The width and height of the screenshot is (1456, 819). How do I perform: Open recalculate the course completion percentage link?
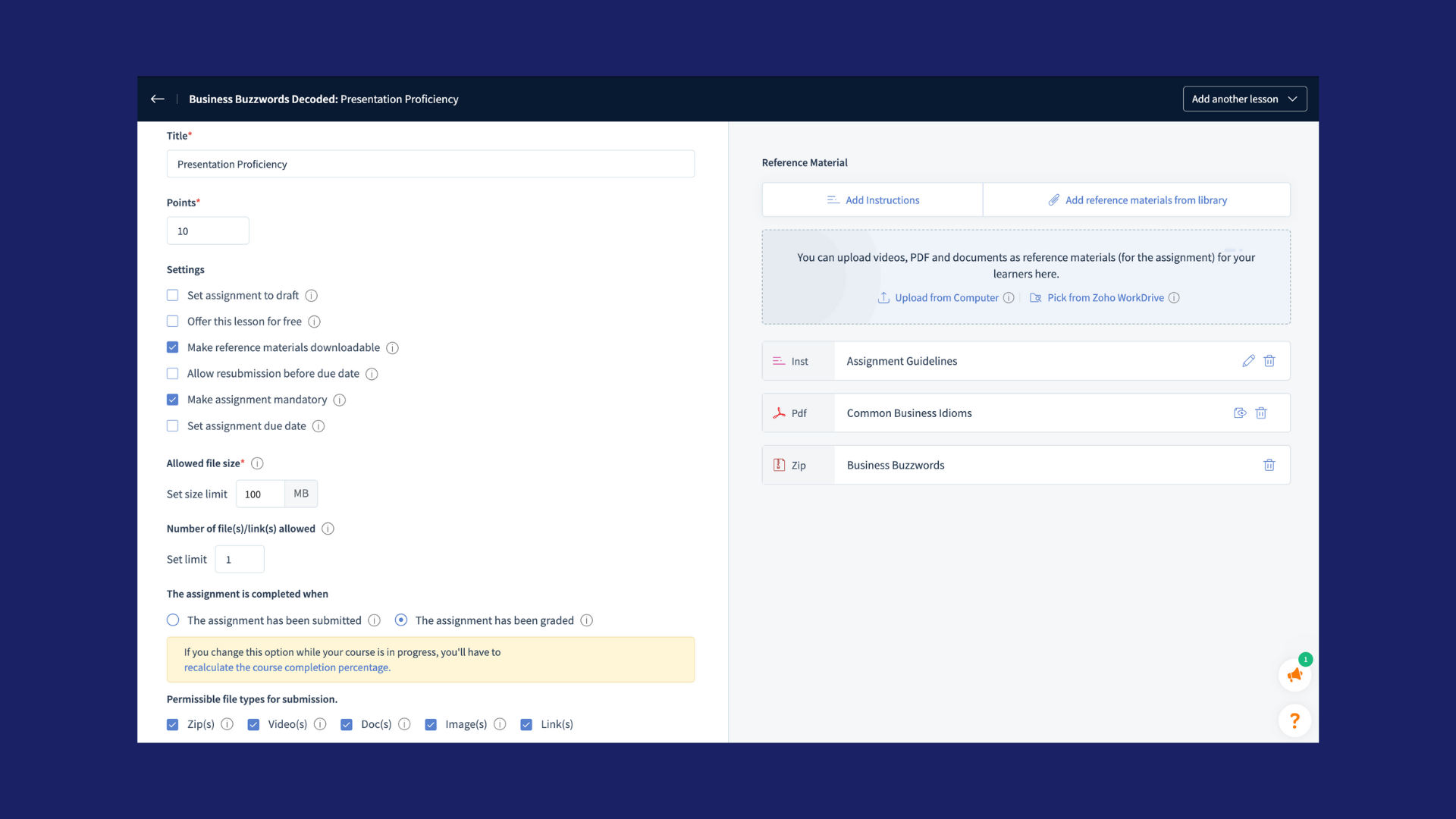(x=287, y=667)
